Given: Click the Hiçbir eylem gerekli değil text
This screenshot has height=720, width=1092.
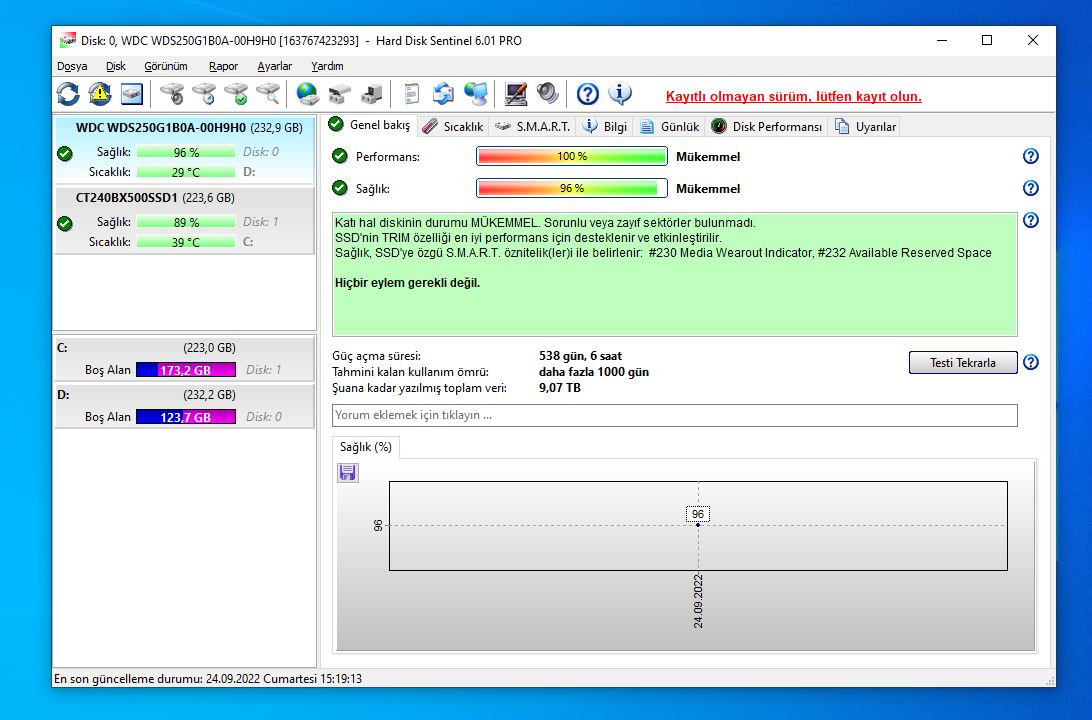Looking at the screenshot, I should 407,283.
